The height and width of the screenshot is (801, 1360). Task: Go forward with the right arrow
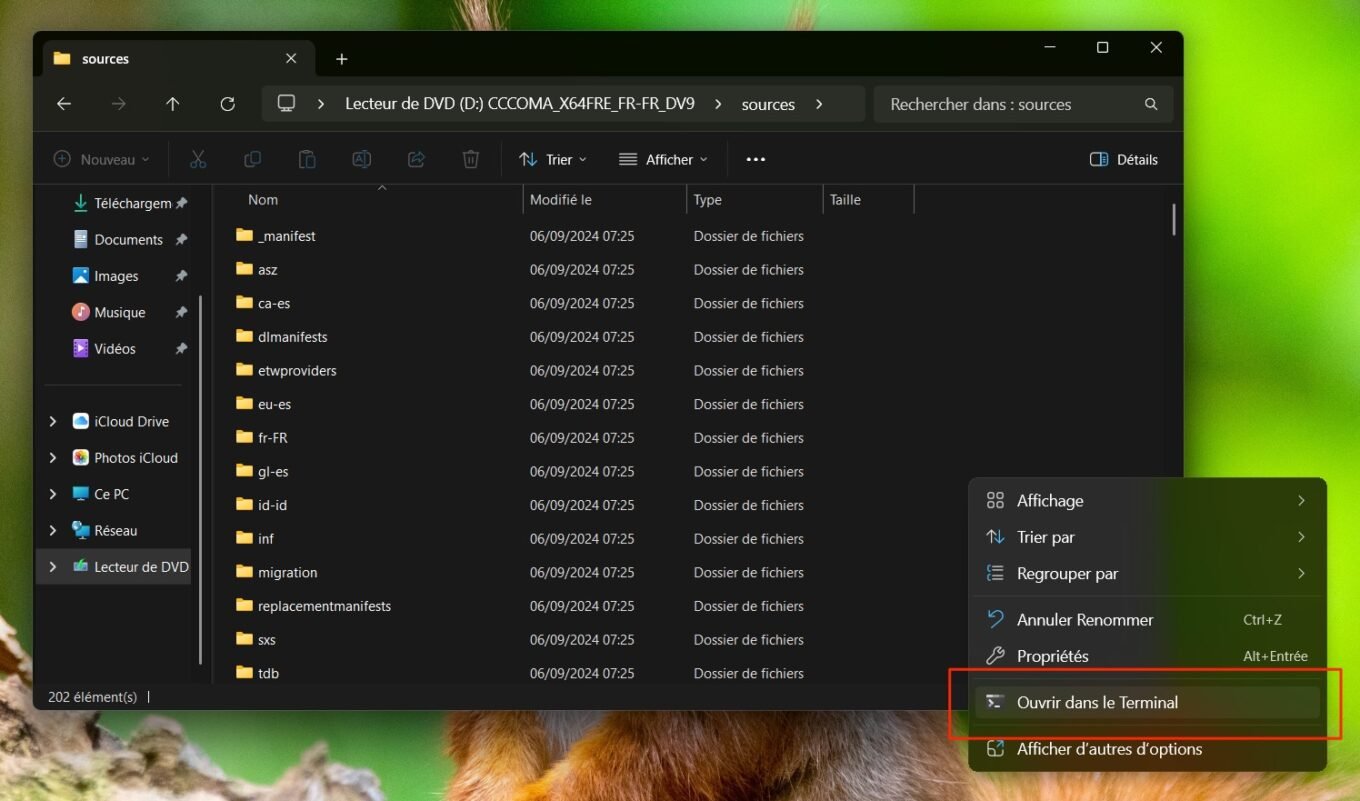coord(119,104)
